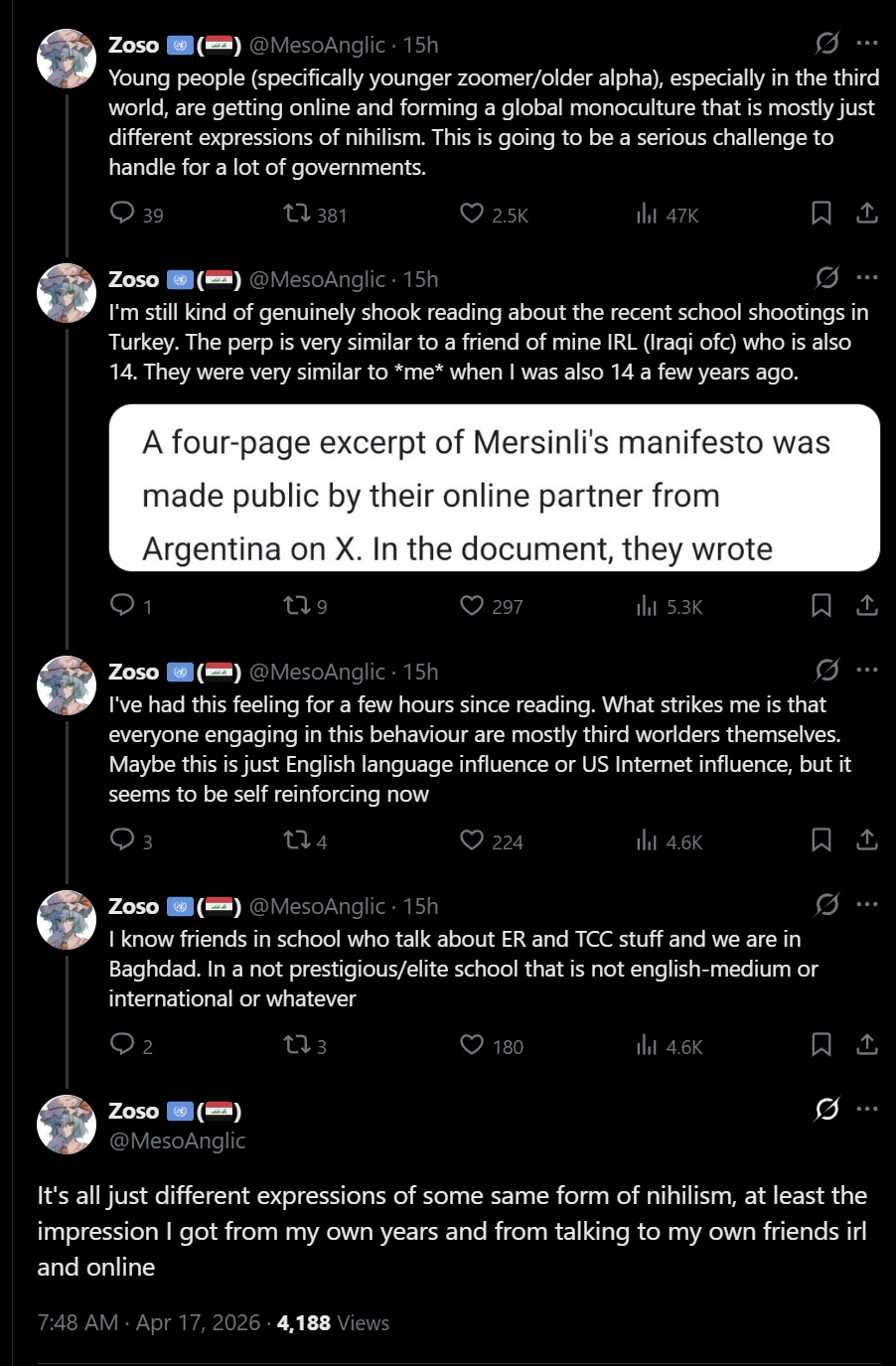Screen dimensions: 896x1366
Task: Share the first tweet in thread
Action: point(867,214)
